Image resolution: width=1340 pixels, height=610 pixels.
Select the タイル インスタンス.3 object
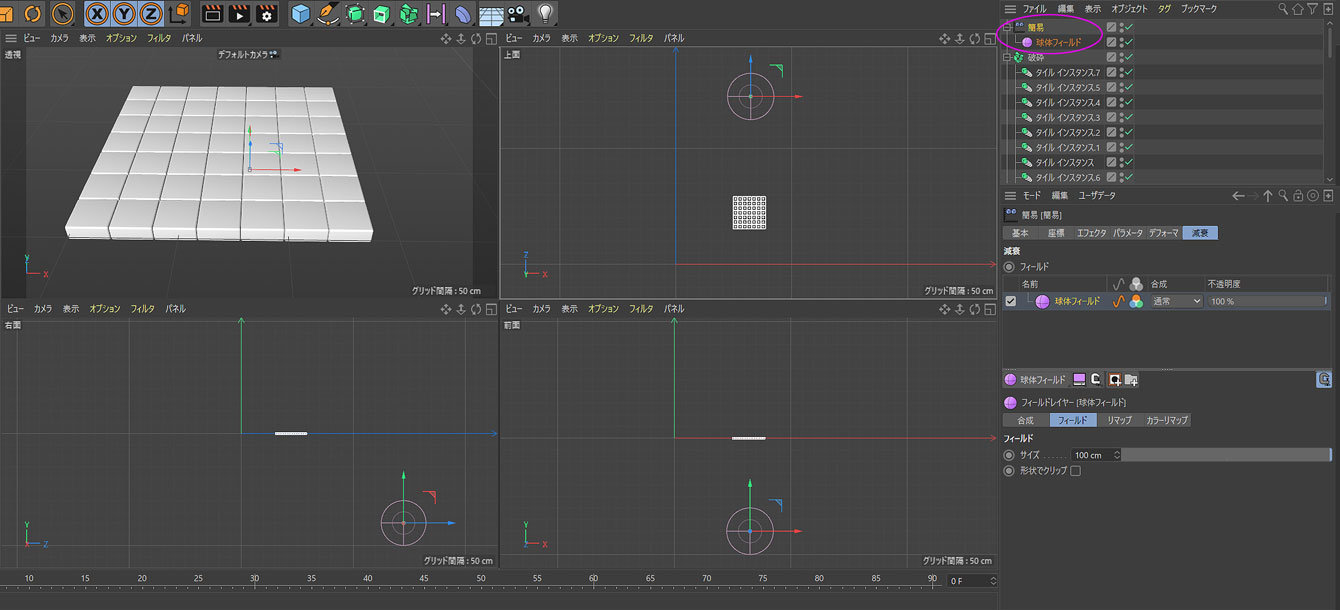[x=1067, y=118]
